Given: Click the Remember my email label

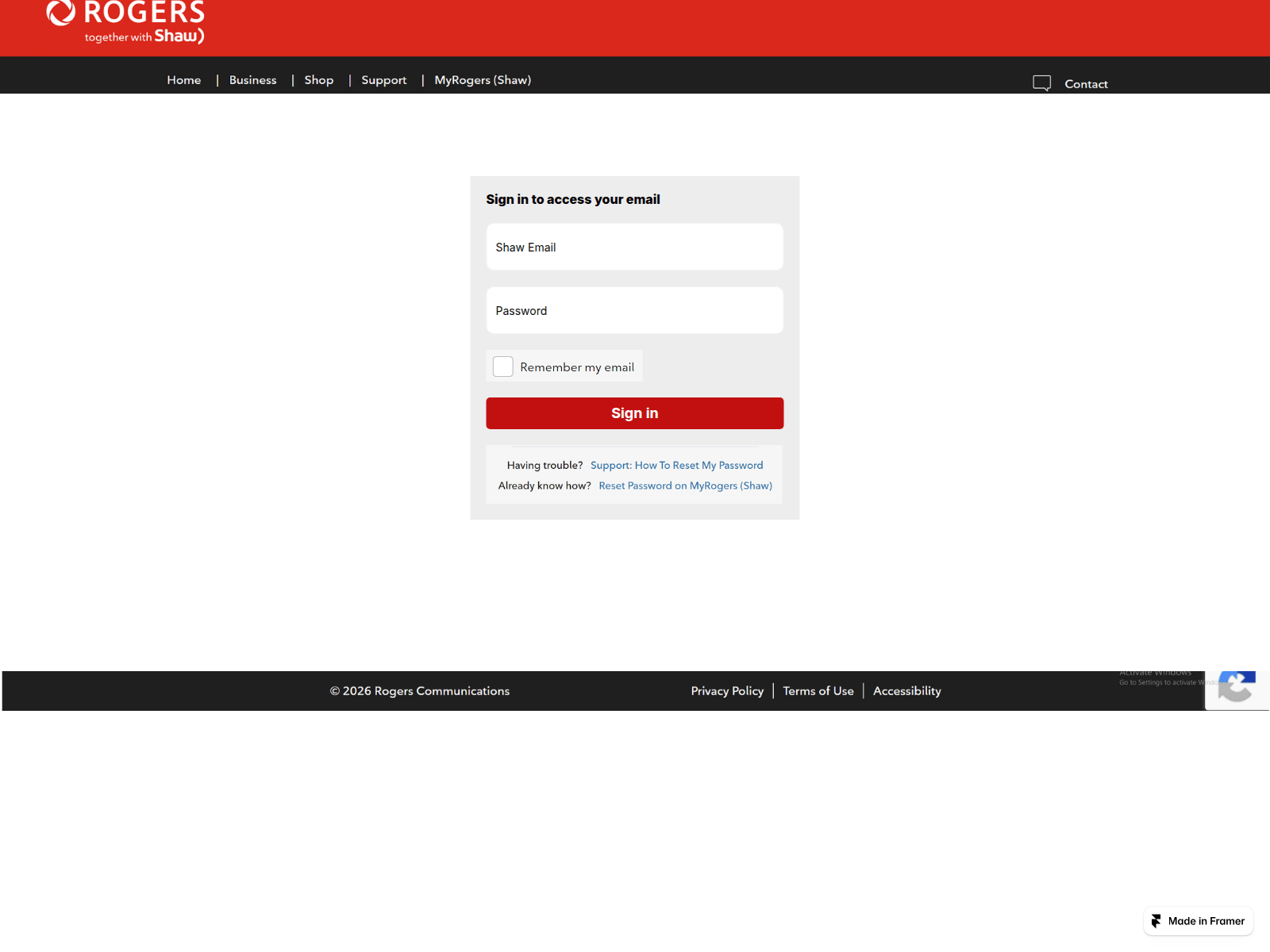Looking at the screenshot, I should [577, 367].
